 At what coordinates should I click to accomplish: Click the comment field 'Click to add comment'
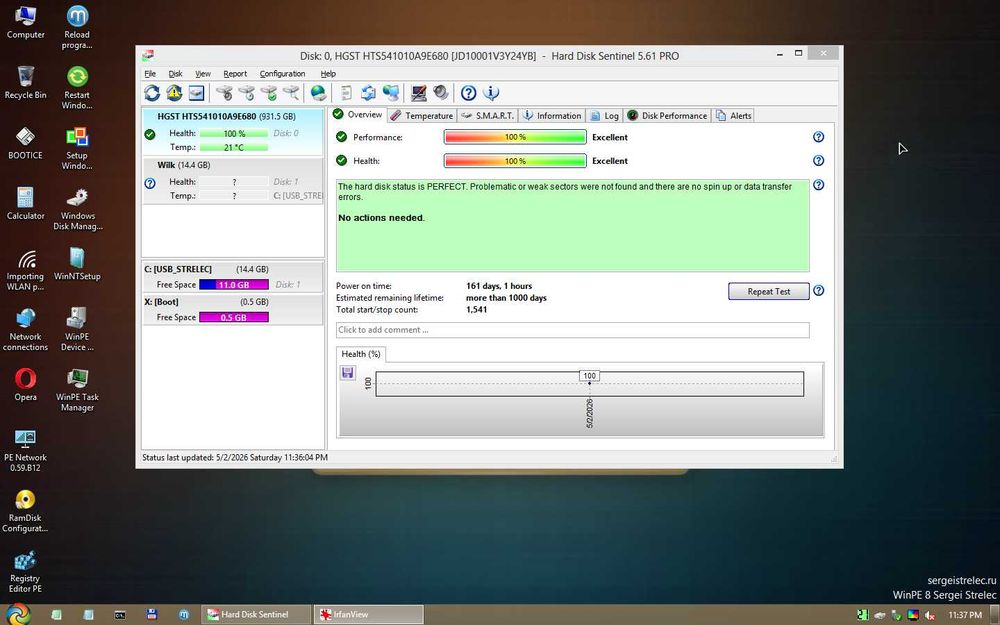573,330
